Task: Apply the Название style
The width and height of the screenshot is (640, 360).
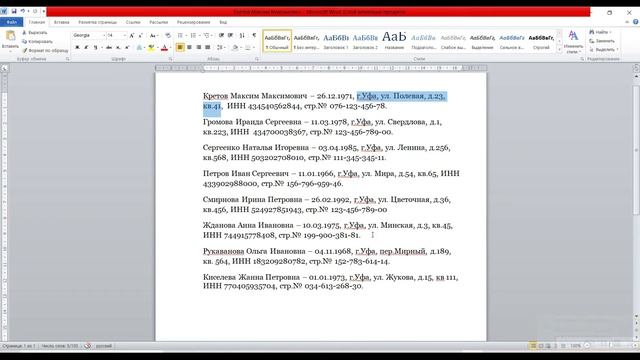Action: tap(394, 41)
